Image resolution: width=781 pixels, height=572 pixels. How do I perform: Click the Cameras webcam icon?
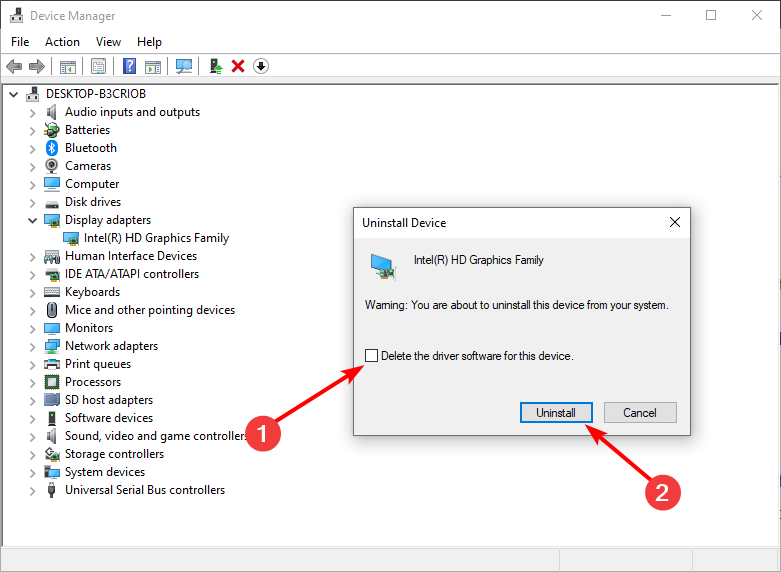(51, 166)
